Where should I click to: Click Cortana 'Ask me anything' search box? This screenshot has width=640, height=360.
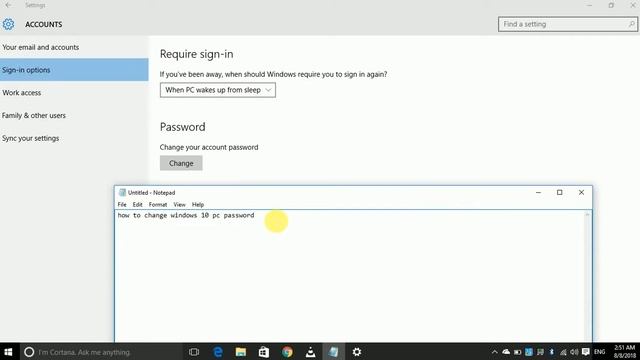100,352
